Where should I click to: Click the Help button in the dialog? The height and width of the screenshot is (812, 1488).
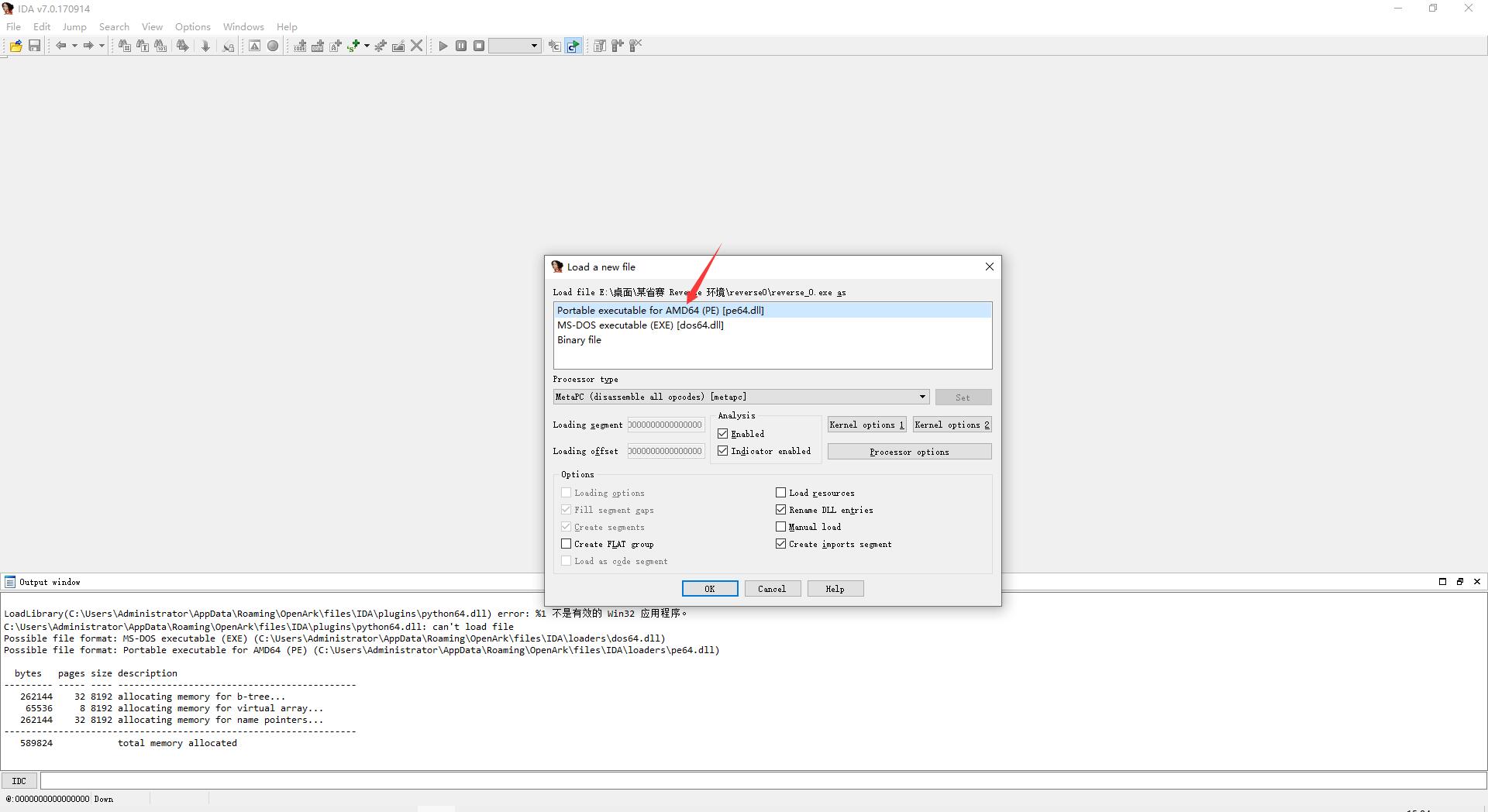[x=835, y=589]
